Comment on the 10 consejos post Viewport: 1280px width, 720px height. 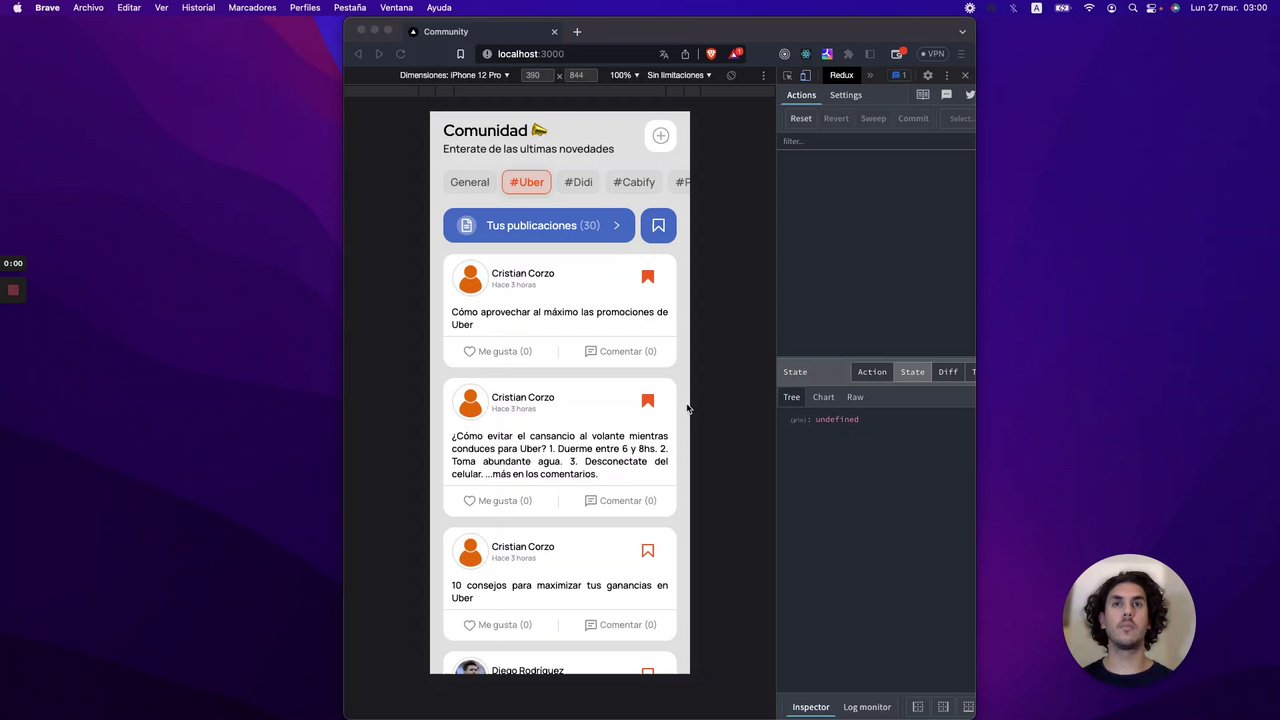click(620, 625)
